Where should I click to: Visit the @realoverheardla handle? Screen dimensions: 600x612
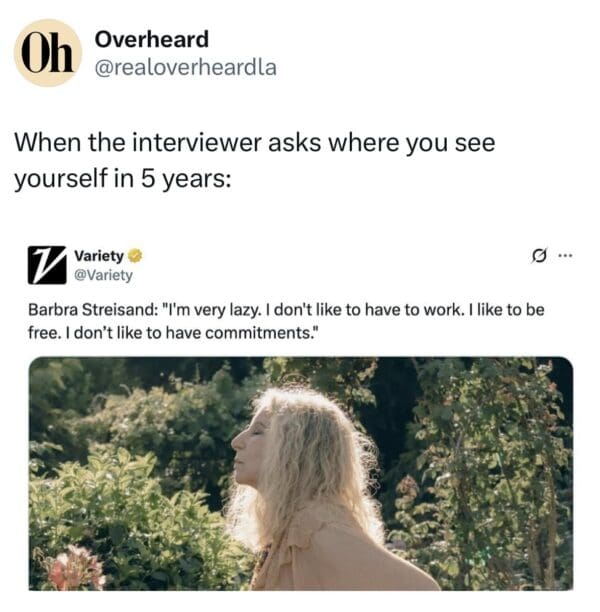tap(186, 67)
